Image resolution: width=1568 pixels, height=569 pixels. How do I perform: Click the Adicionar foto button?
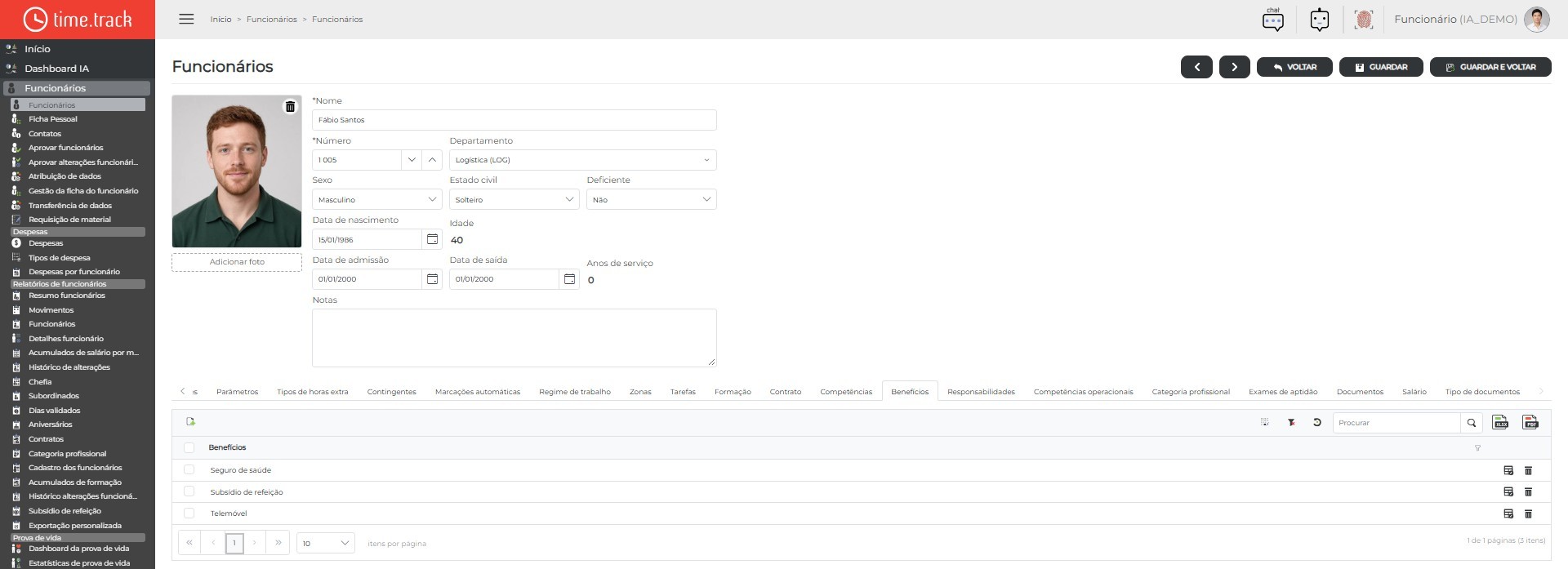pos(237,262)
